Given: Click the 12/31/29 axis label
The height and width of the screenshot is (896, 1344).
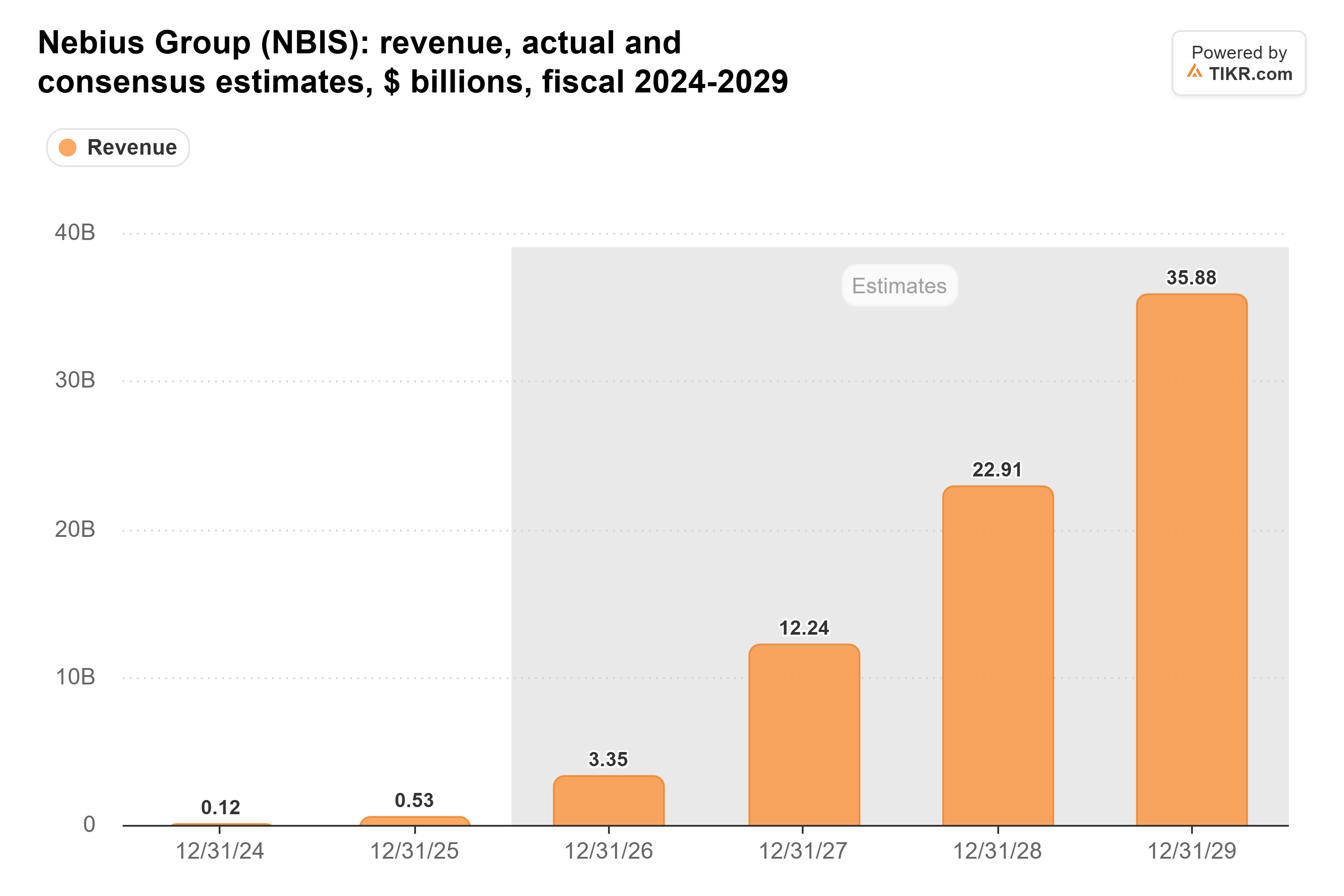Looking at the screenshot, I should coord(1192,852).
